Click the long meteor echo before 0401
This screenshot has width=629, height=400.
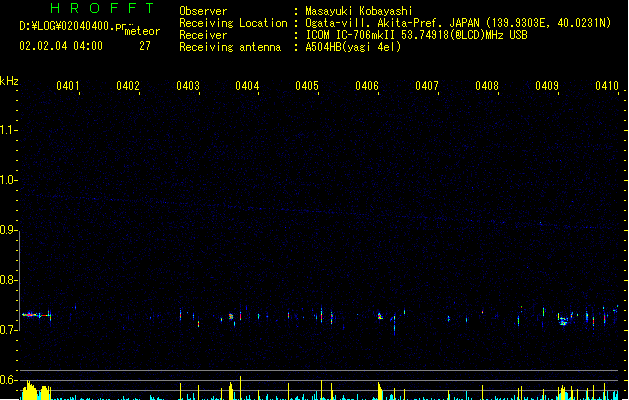pos(36,315)
